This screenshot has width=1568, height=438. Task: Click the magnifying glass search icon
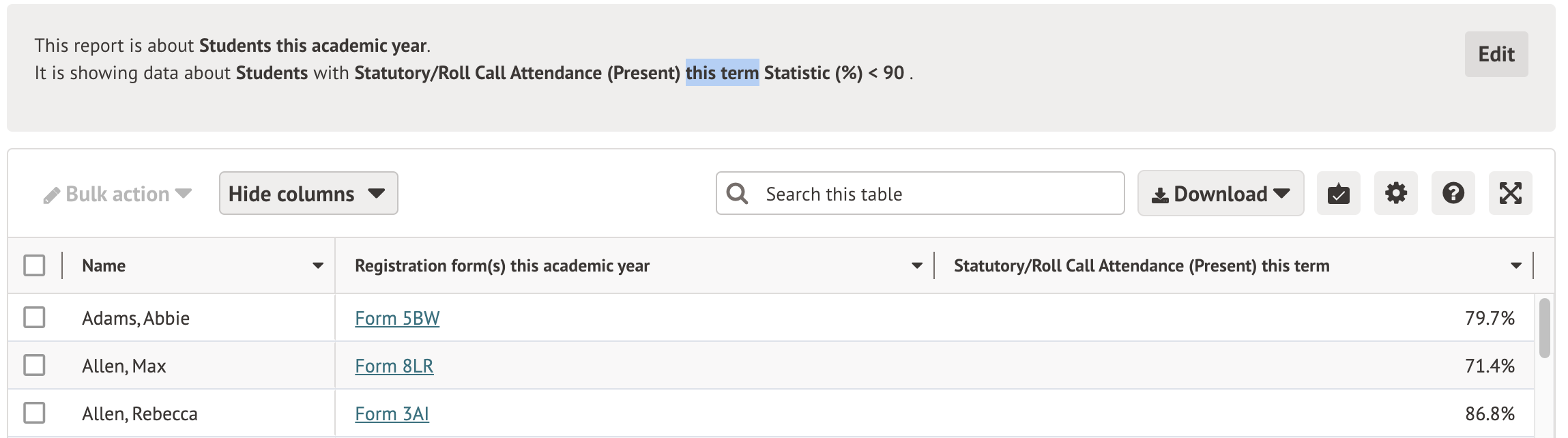737,194
